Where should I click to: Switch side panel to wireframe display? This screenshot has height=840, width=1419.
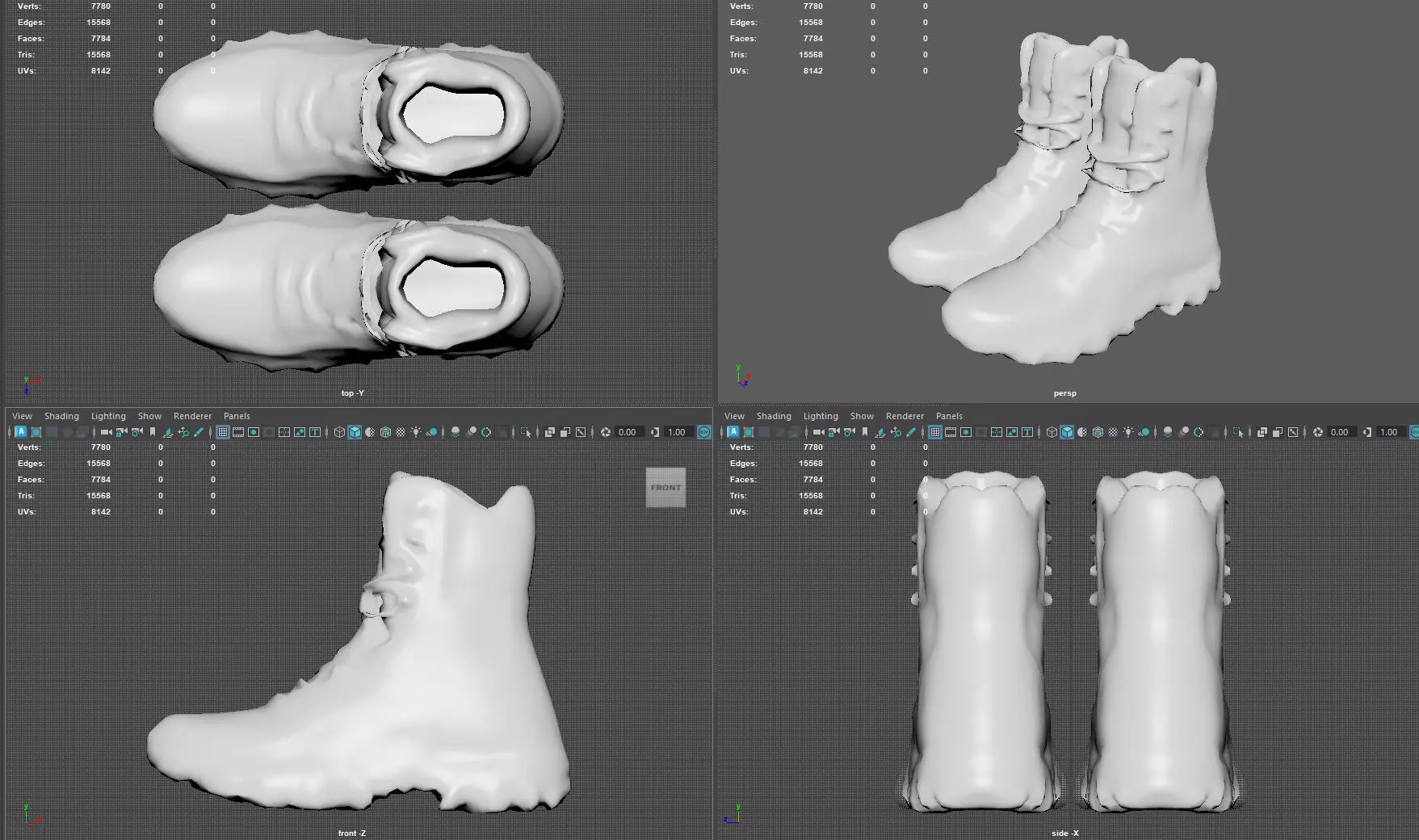coord(1052,432)
